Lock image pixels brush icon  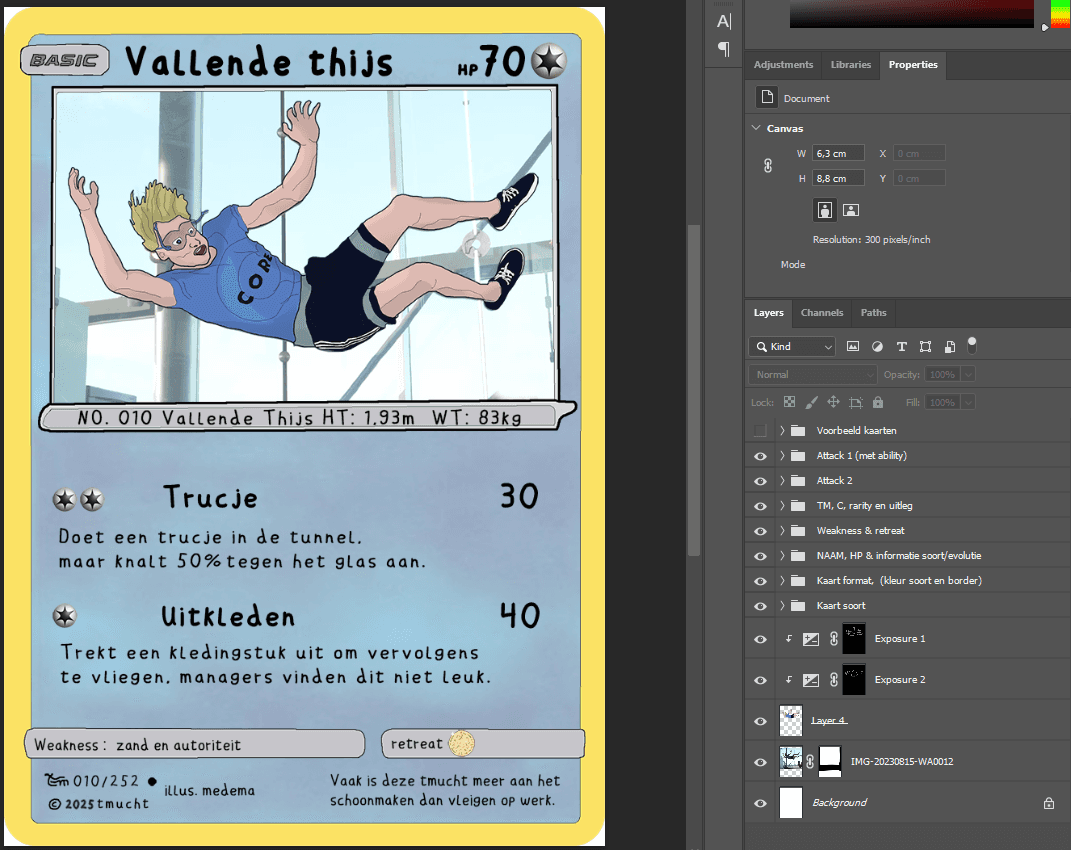811,402
